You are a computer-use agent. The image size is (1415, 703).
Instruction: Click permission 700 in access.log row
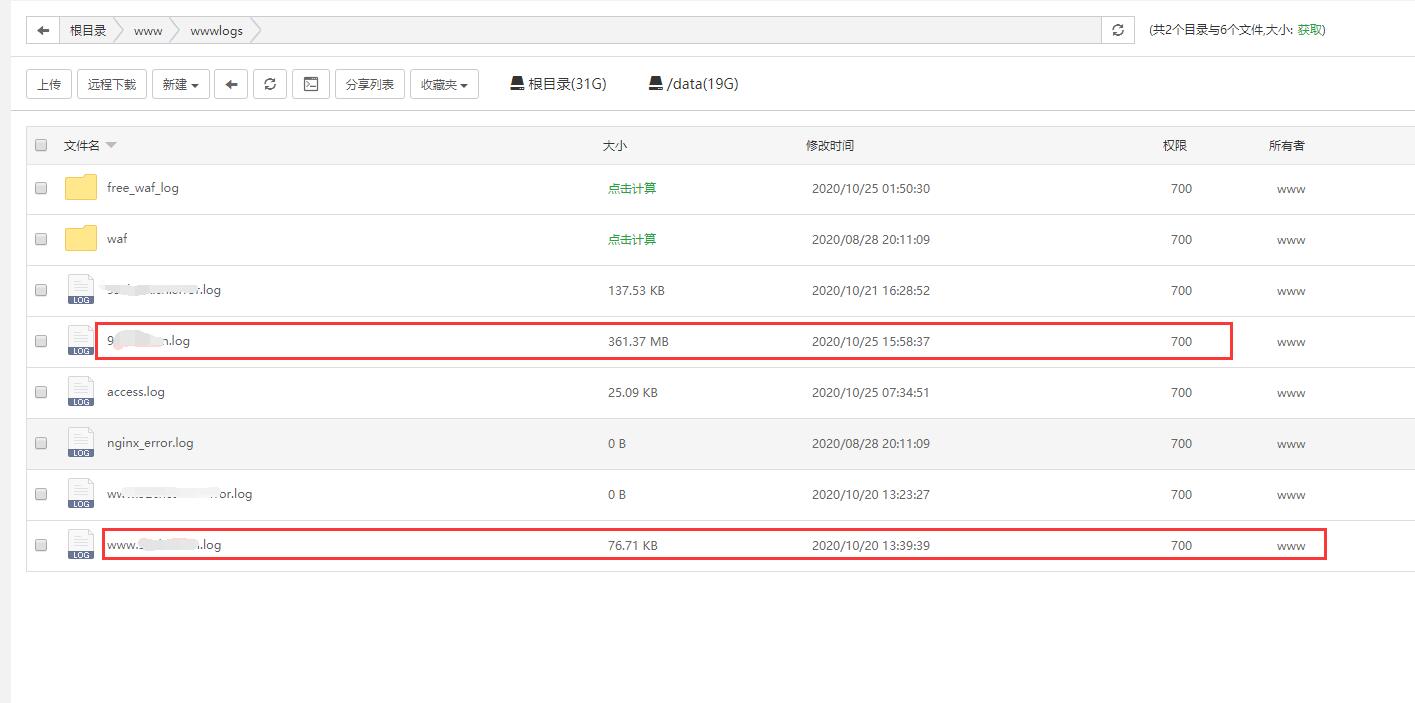pyautogui.click(x=1181, y=392)
